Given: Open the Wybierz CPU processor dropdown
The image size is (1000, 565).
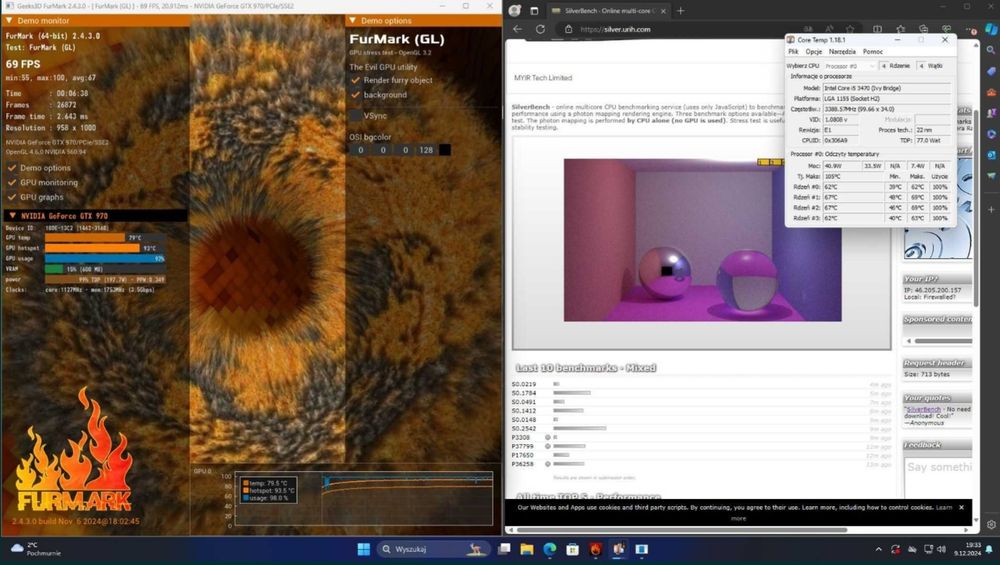Looking at the screenshot, I should (x=849, y=66).
